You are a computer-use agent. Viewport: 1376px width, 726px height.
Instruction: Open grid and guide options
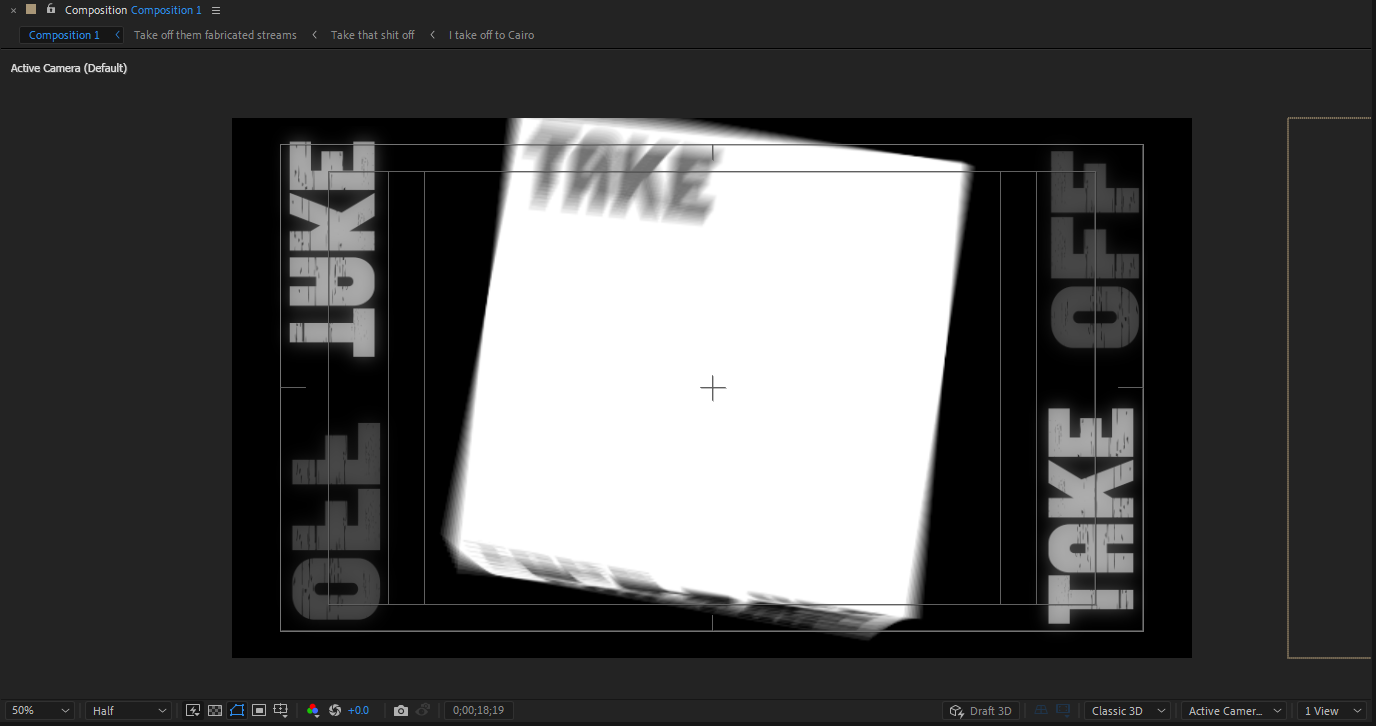click(x=281, y=710)
